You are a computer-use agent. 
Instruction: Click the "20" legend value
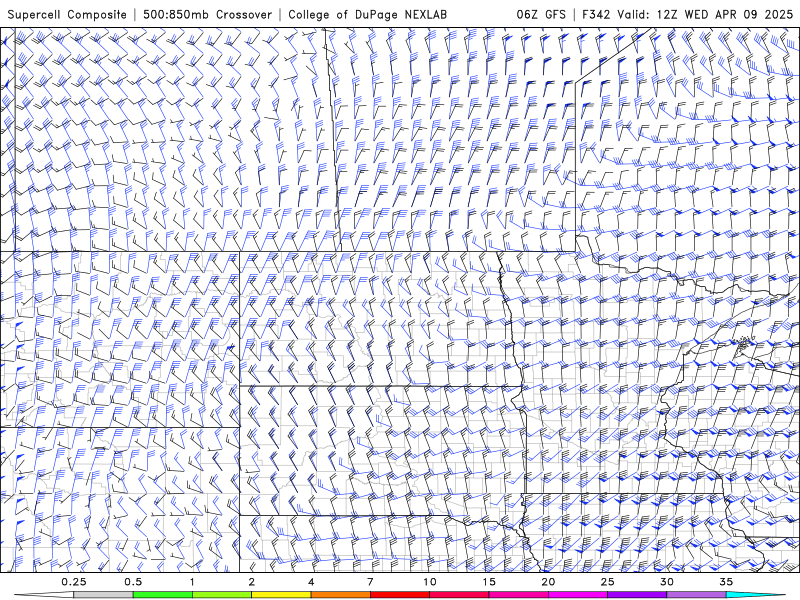point(548,582)
